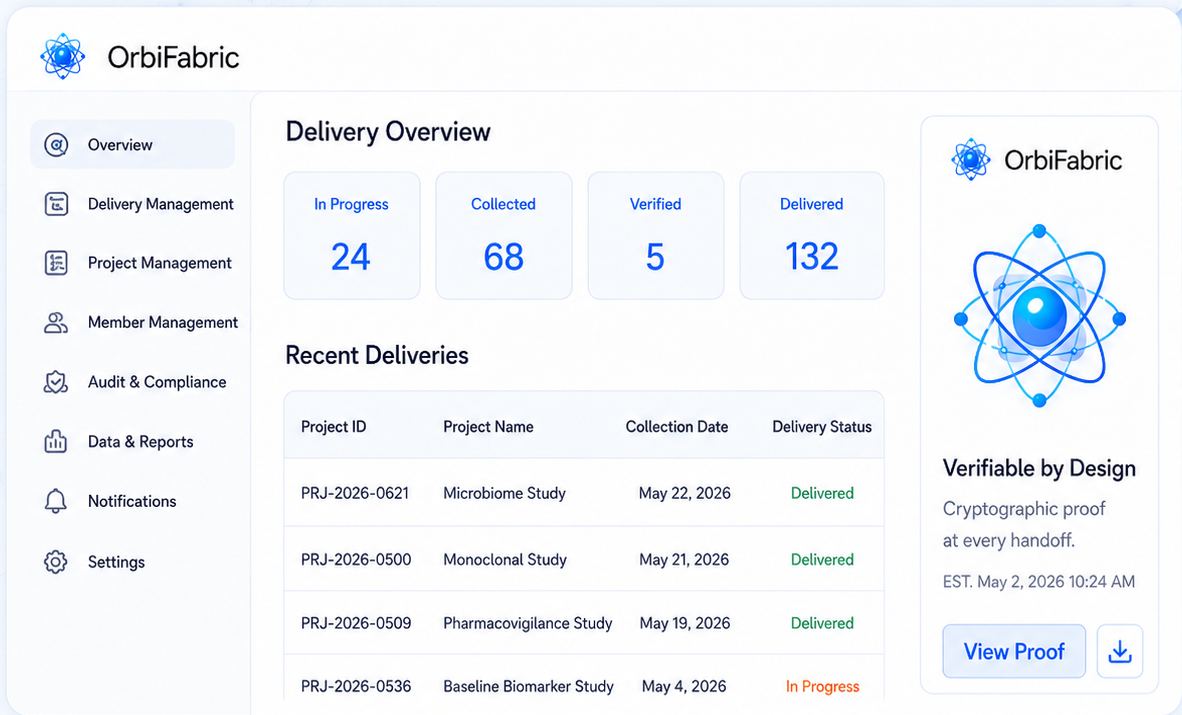1182x715 pixels.
Task: Open the Settings menu label
Action: point(116,562)
